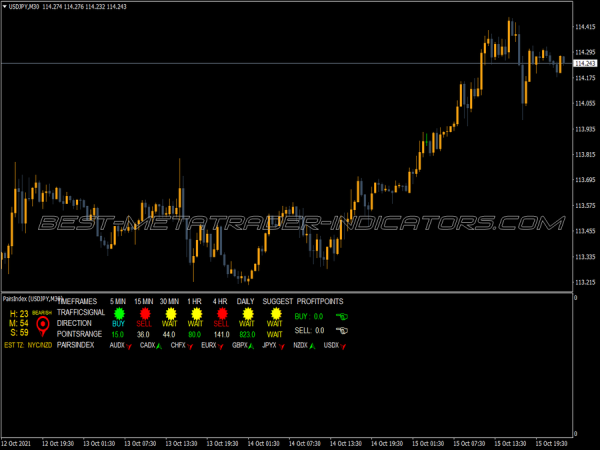Screen dimensions: 600x450
Task: Click the yellow DAILY traffic signal light
Action: [x=248, y=314]
